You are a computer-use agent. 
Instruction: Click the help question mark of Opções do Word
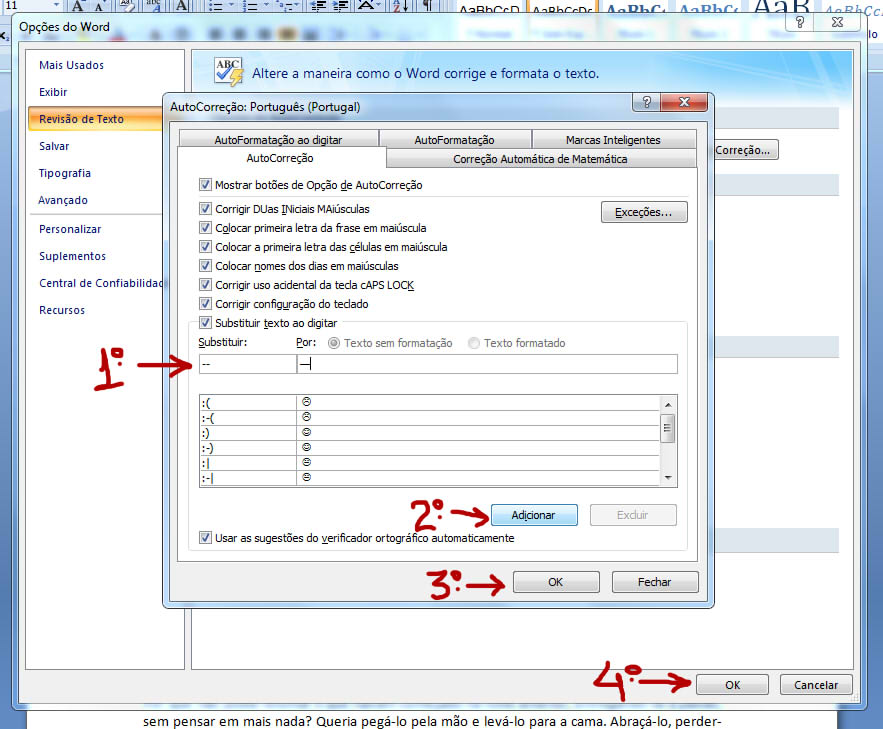click(800, 22)
